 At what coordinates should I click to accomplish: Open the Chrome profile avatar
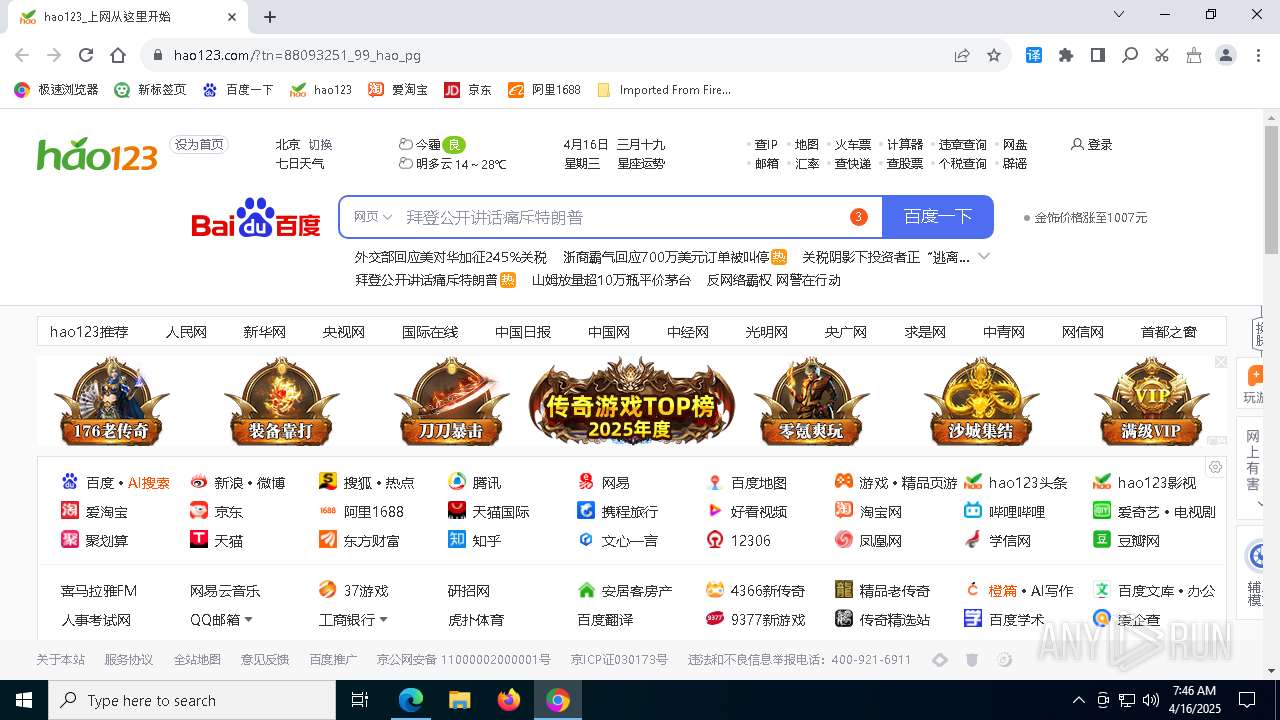[1226, 55]
